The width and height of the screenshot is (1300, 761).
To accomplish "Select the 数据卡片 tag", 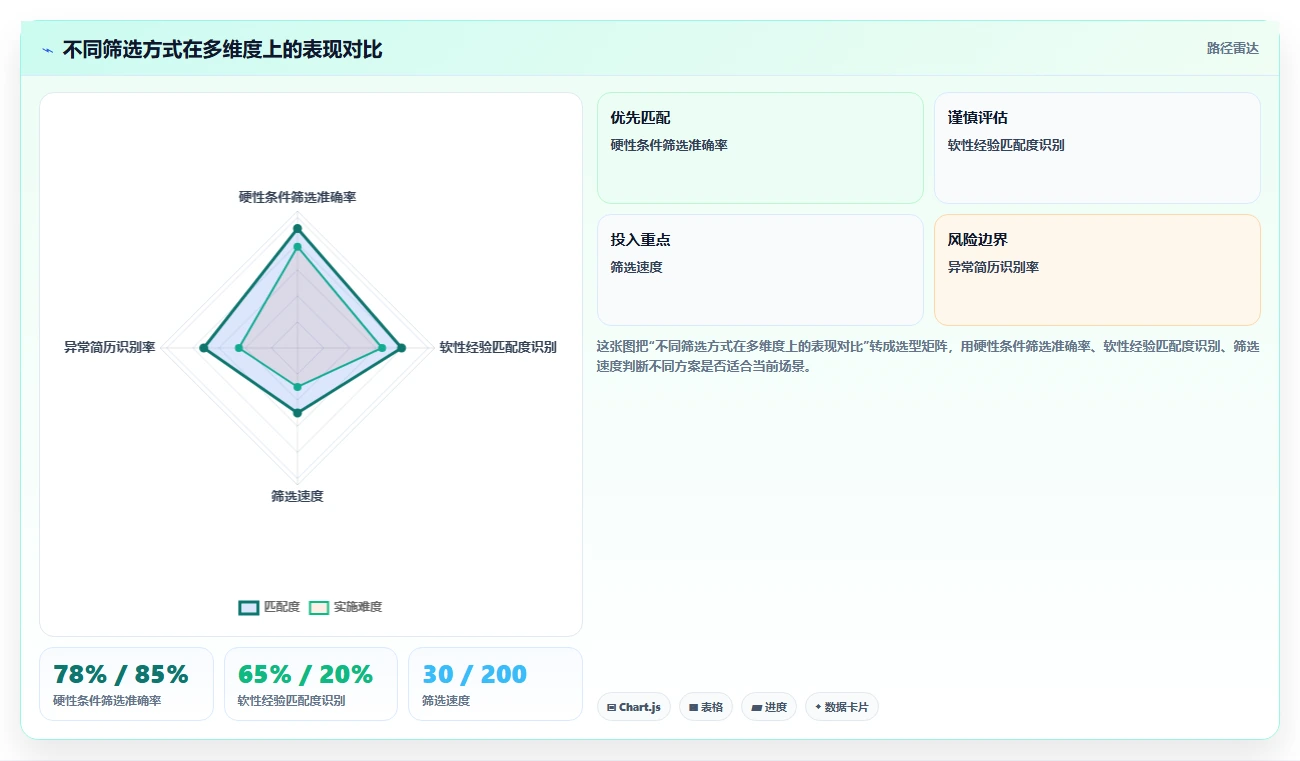I will point(841,707).
